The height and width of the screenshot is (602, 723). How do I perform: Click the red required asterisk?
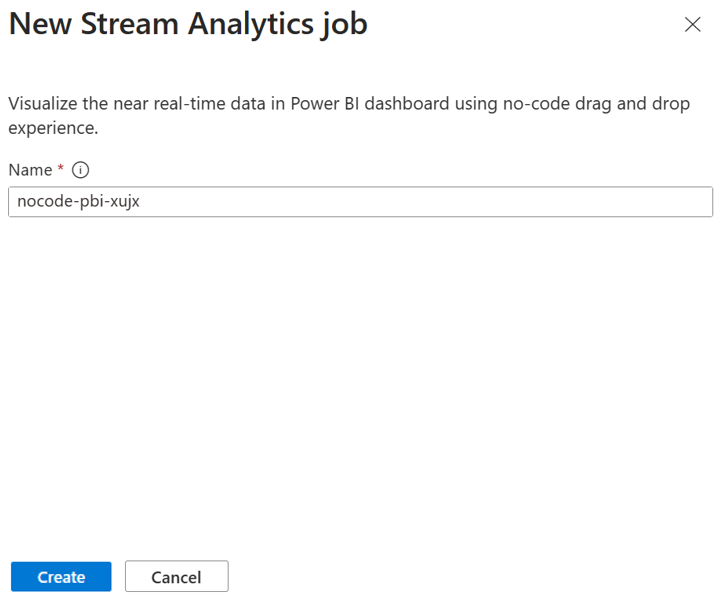click(x=60, y=168)
